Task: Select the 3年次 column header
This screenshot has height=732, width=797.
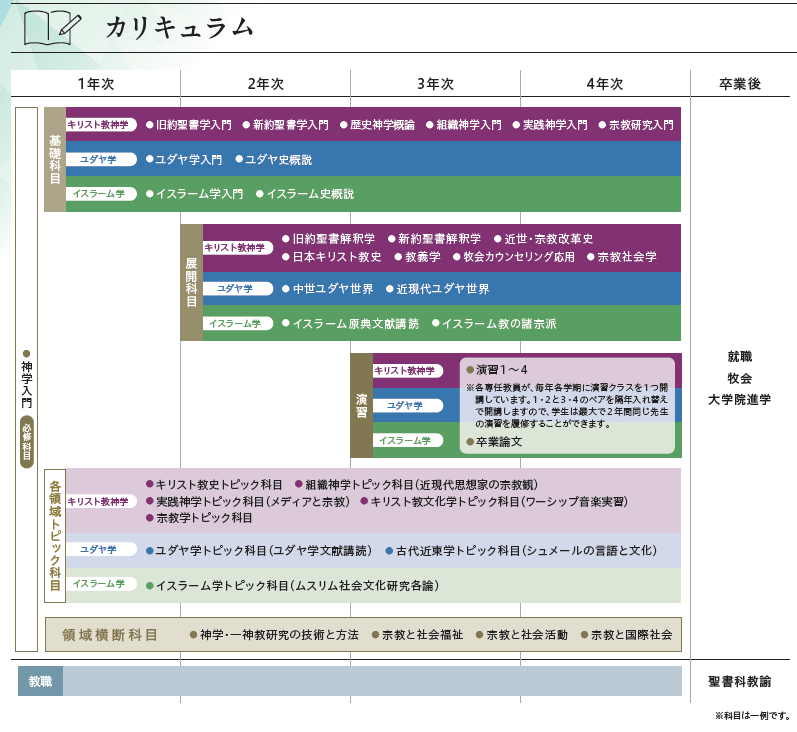Action: (435, 84)
